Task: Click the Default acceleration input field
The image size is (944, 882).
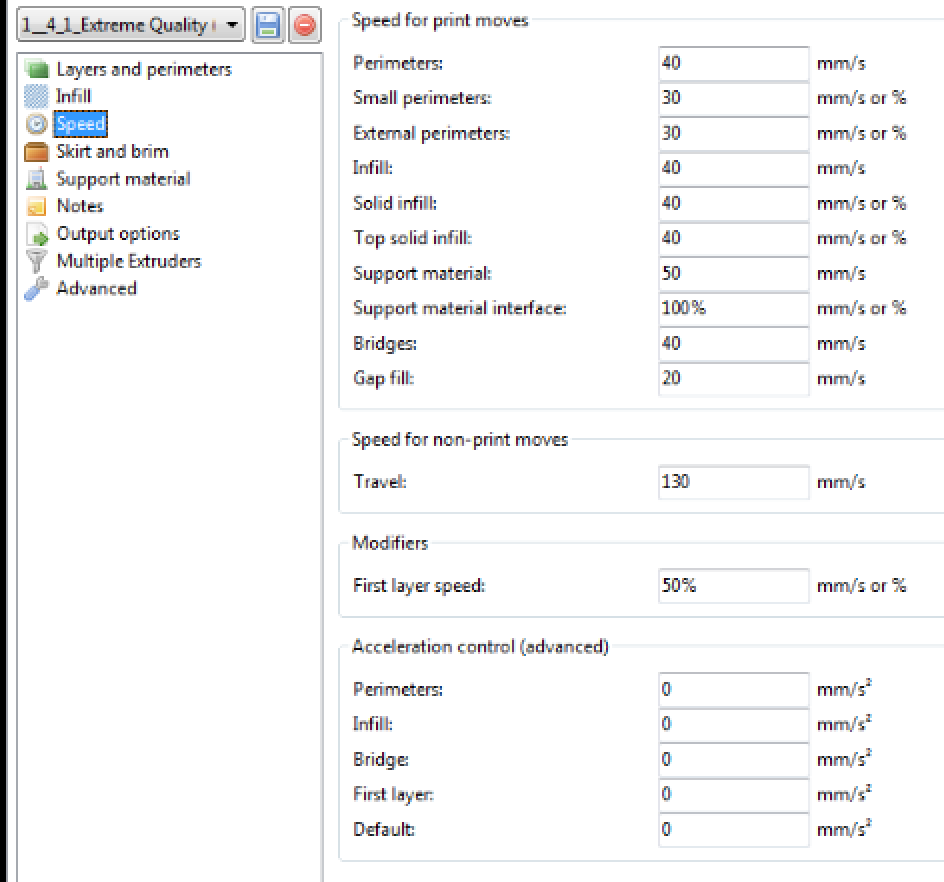Action: [733, 830]
